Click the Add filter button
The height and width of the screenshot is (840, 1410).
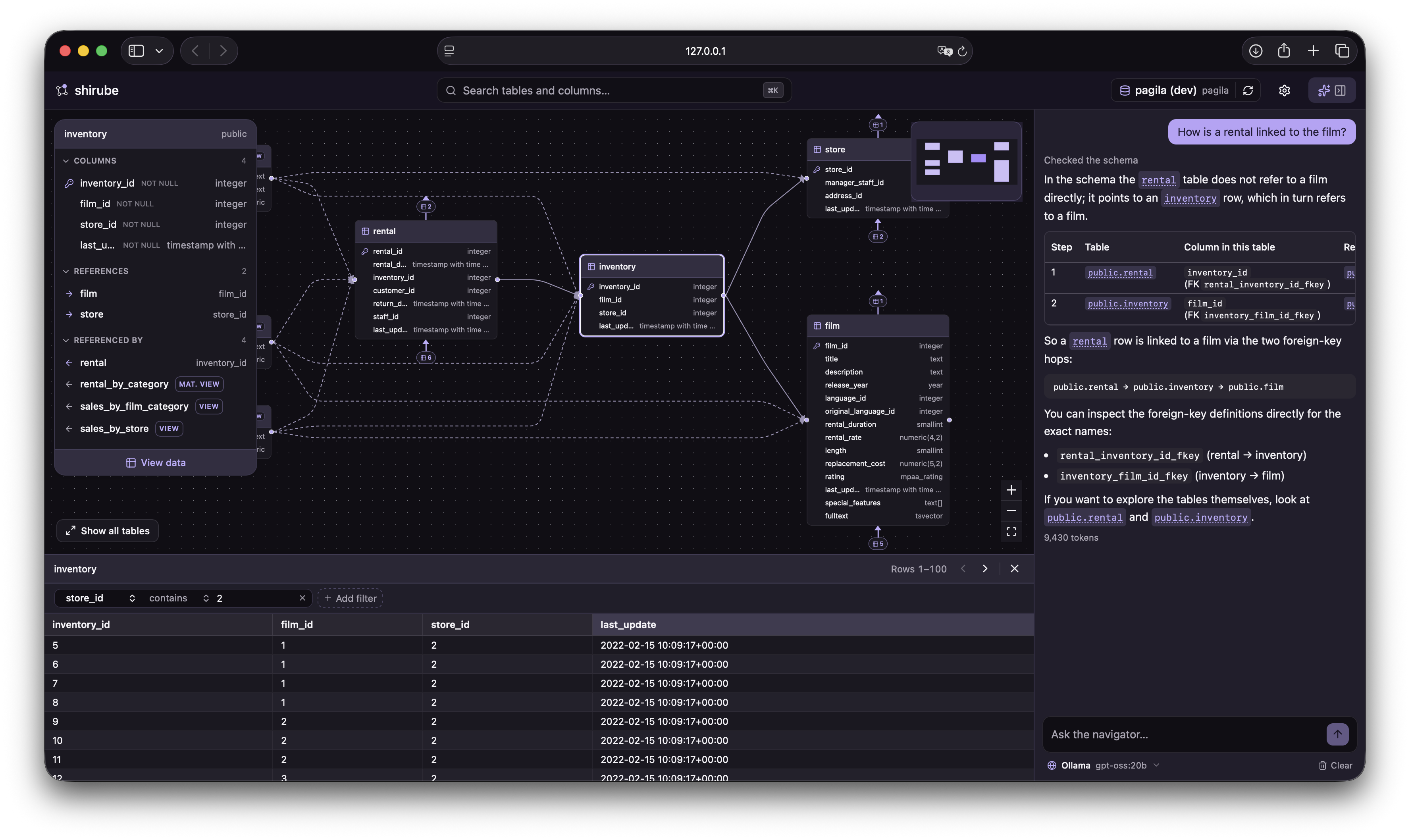[x=351, y=598]
